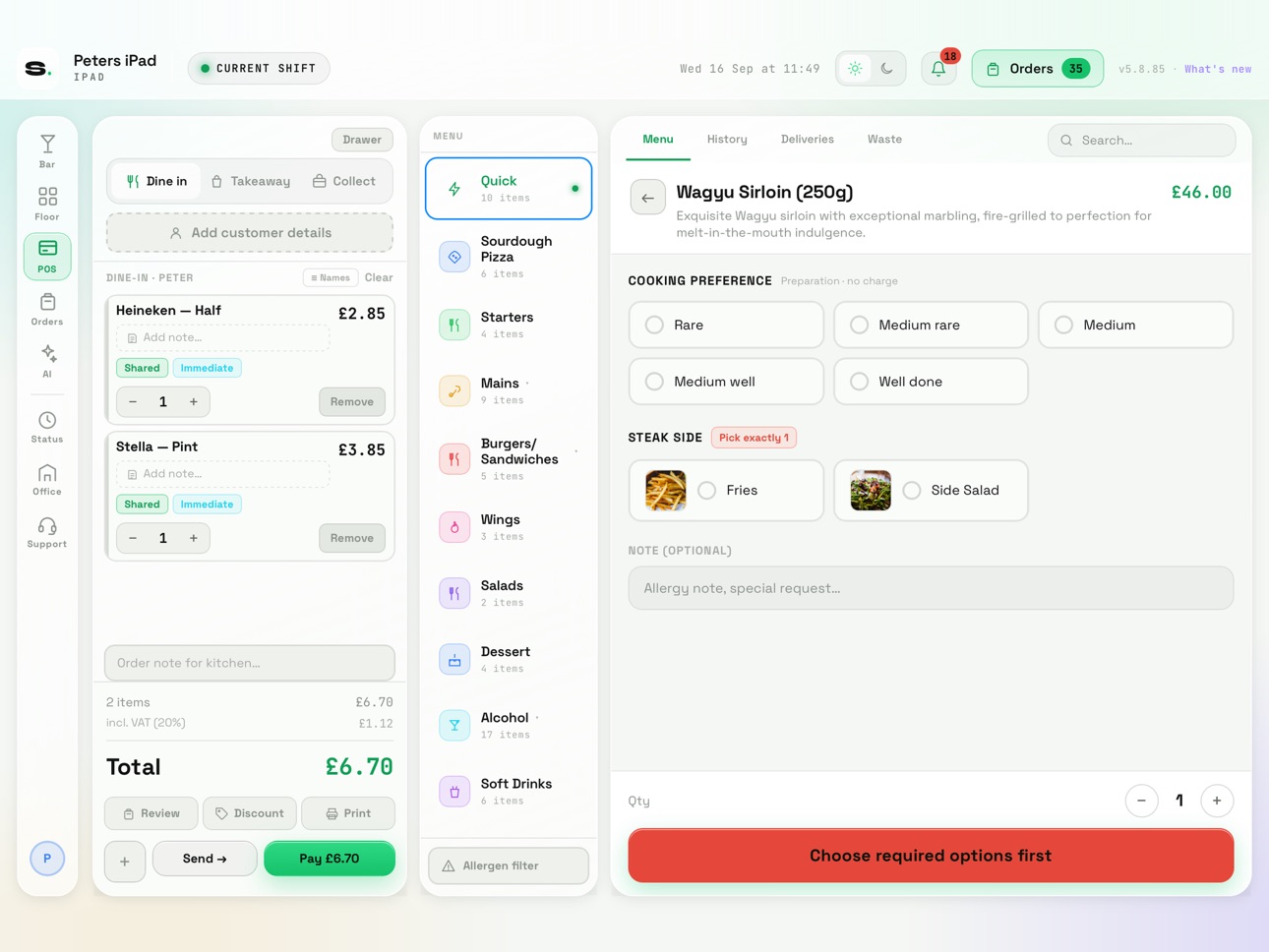Open the Orders 35 list

pos(1038,69)
